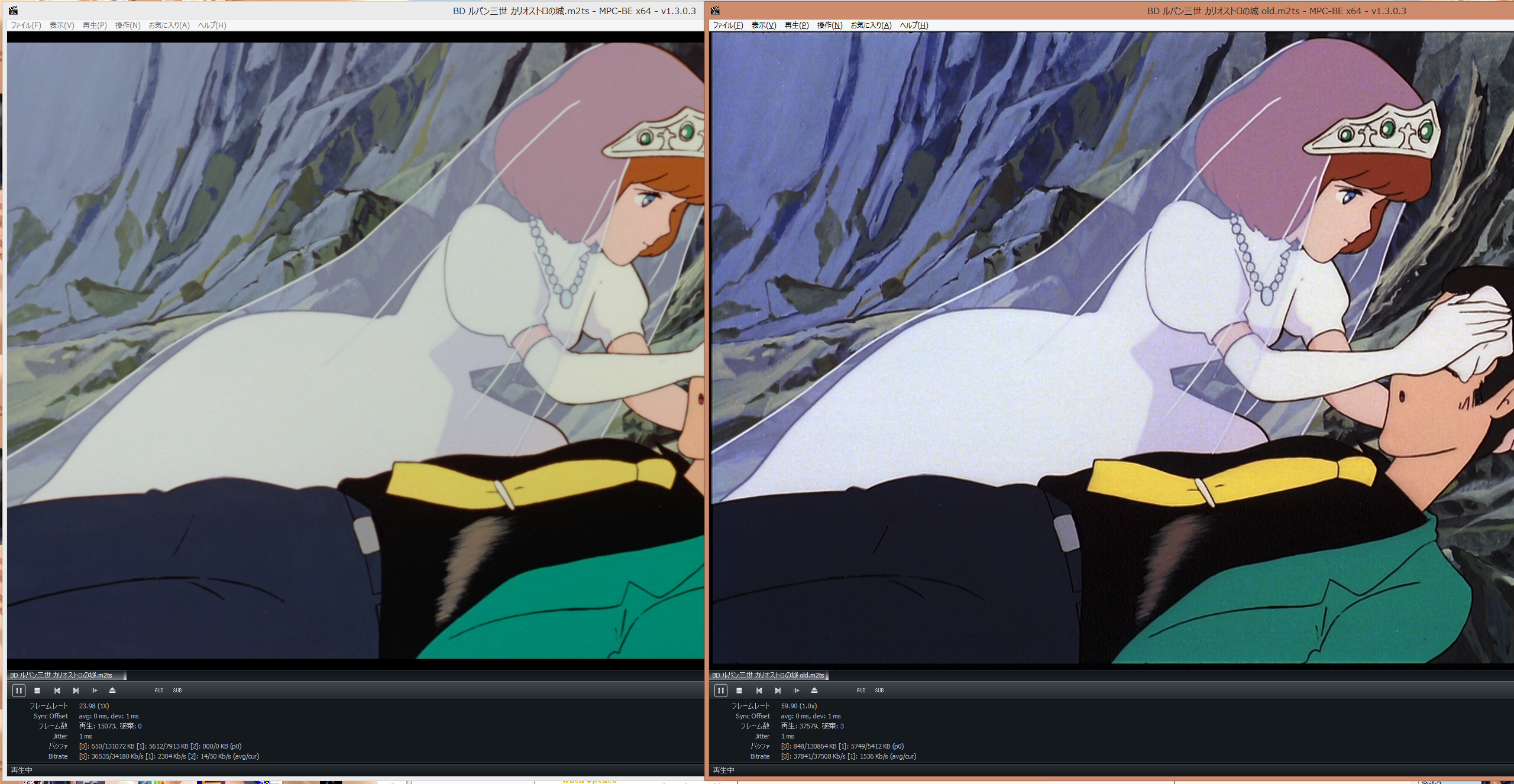Stop playback in the left player
The height and width of the screenshot is (784, 1514).
point(37,690)
